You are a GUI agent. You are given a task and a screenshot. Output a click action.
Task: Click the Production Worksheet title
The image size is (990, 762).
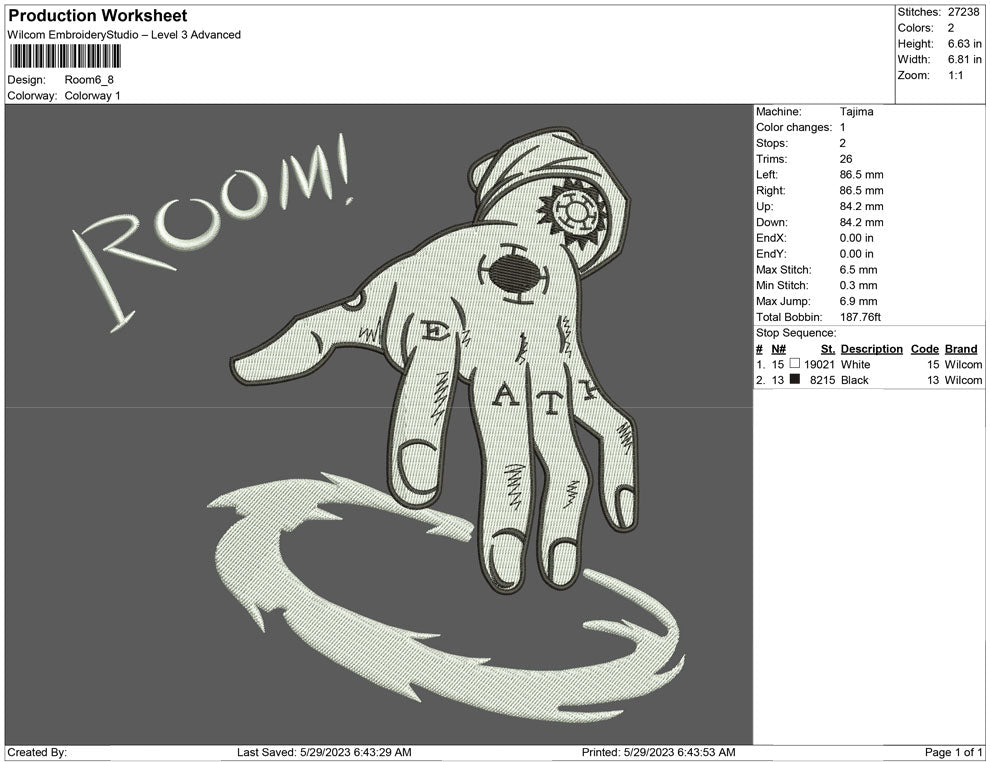[97, 16]
